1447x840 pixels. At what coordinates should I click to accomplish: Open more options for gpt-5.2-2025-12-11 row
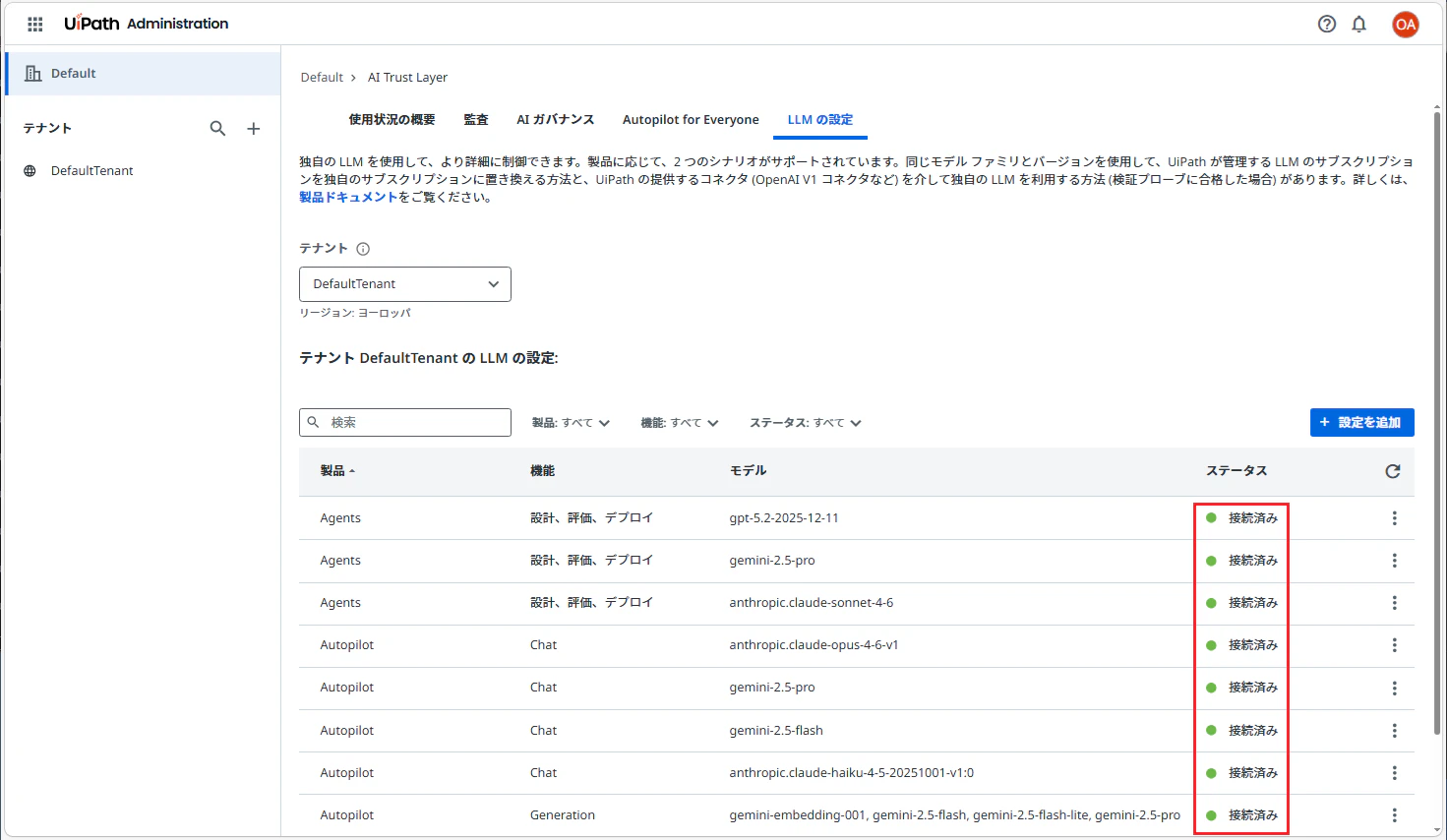[x=1394, y=518]
